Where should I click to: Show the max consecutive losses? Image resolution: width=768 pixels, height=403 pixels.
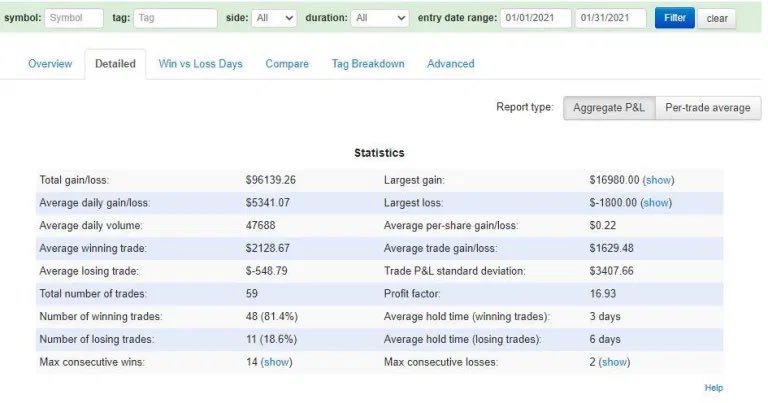[614, 362]
